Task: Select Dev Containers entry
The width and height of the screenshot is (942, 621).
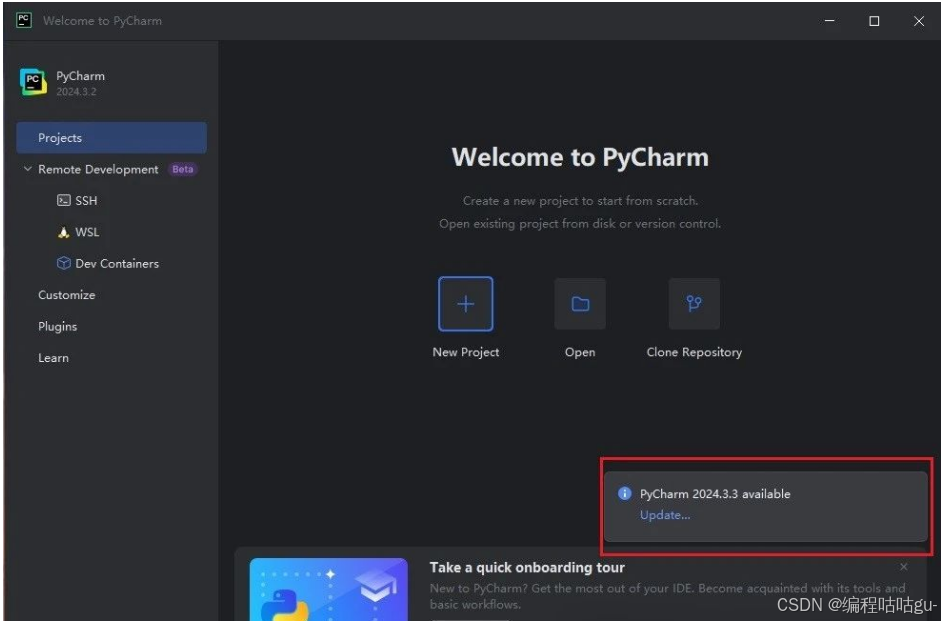Action: [117, 264]
